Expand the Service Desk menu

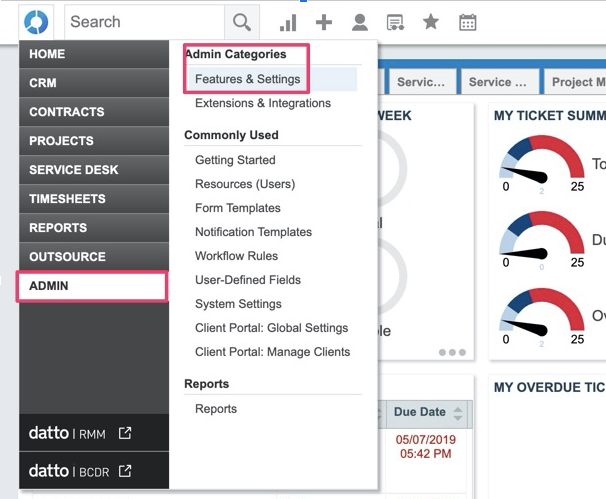pos(93,170)
